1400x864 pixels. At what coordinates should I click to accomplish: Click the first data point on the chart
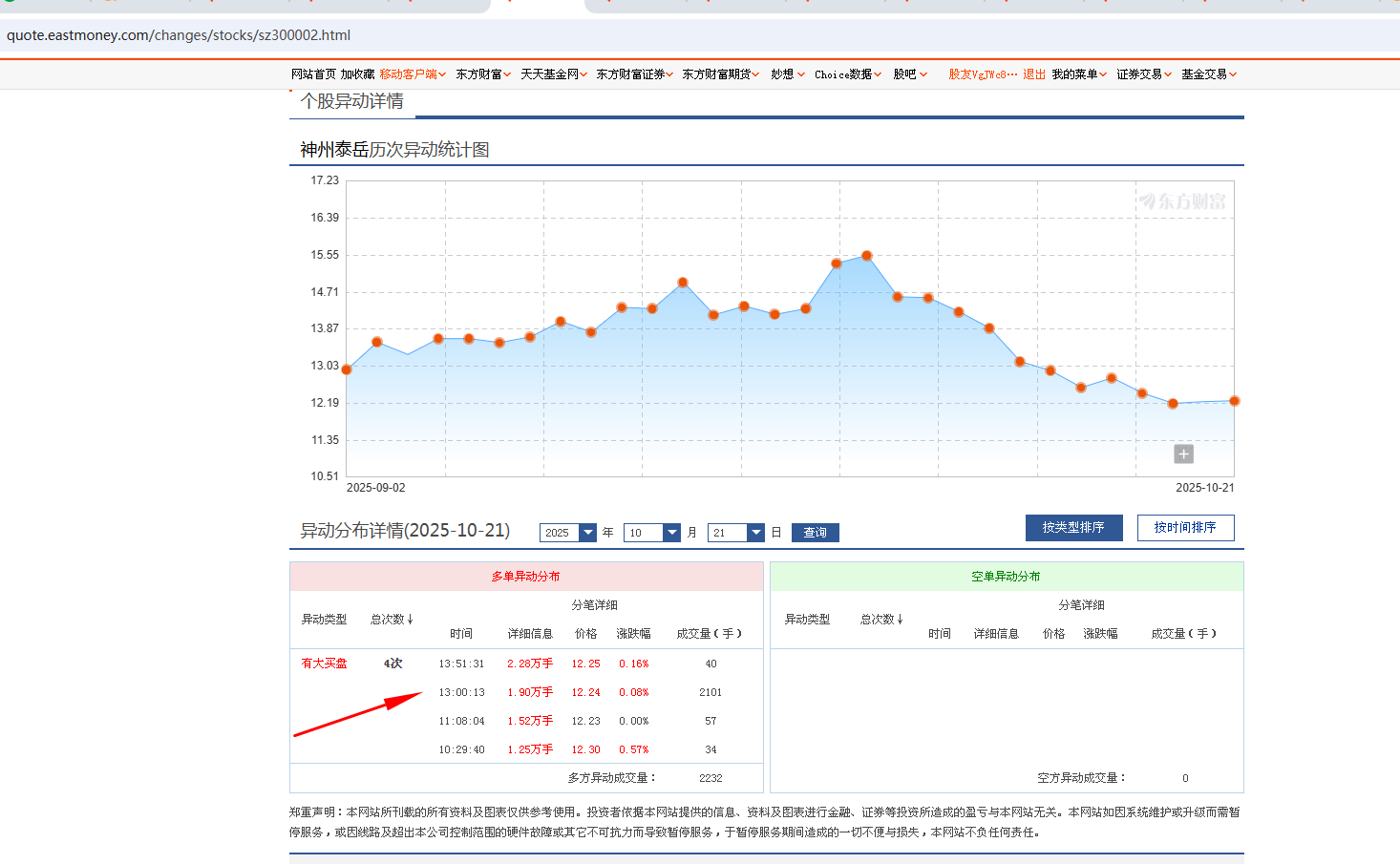coord(347,369)
